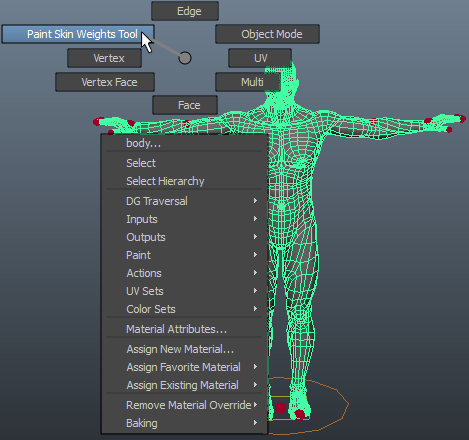Select Object Mode from marking menu
Viewport: 469px width, 440px height.
tap(267, 34)
